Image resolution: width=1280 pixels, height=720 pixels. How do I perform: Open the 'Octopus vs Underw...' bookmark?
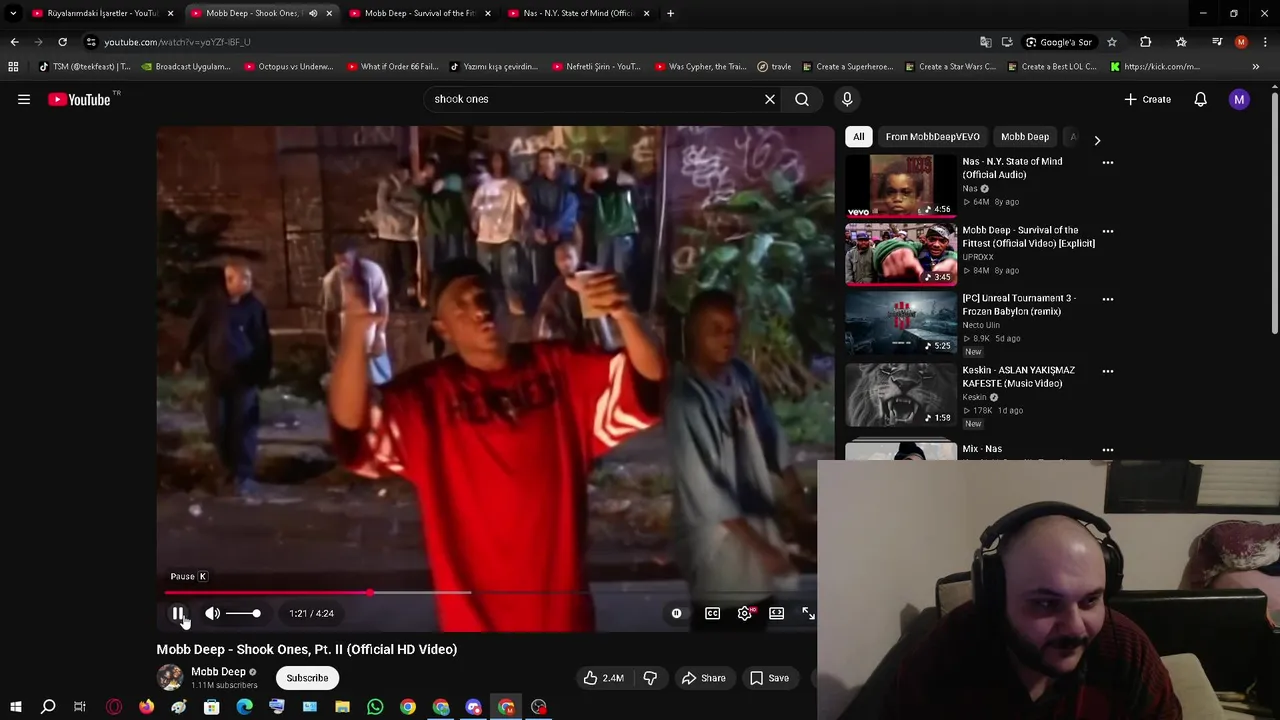tap(287, 67)
